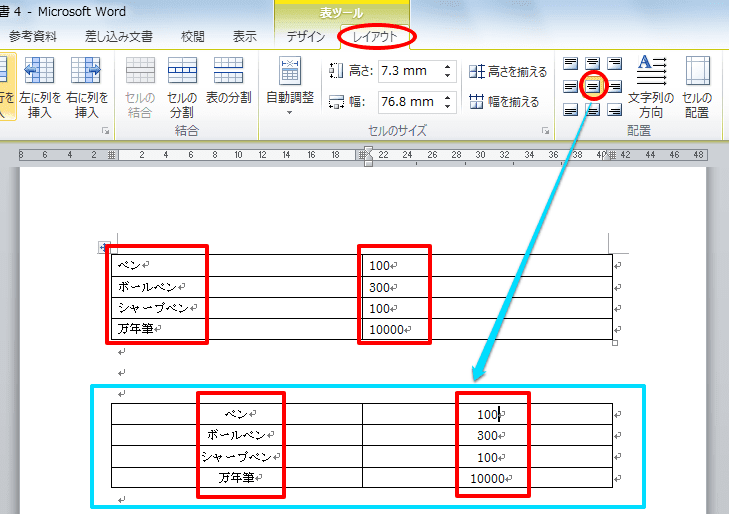This screenshot has height=514, width=729.
Task: Open the 参考資料 tab
Action: pos(33,37)
